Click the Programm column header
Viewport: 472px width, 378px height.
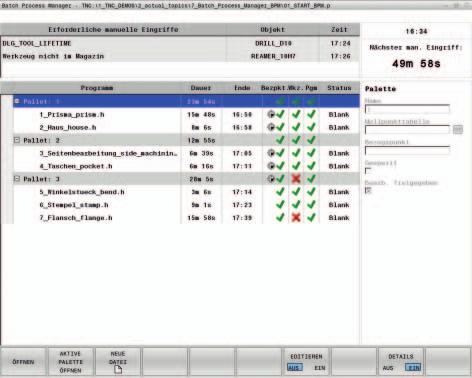pyautogui.click(x=97, y=88)
